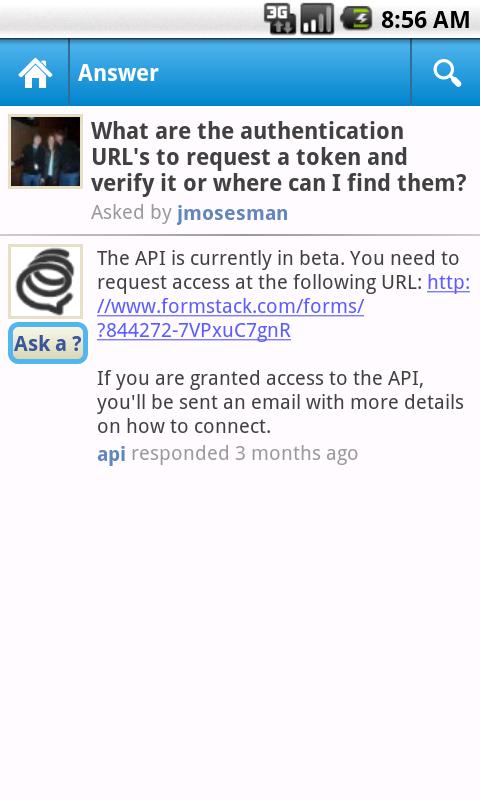Screen dimensions: 480x800
Task: Open the Formstack spiral logo avatar
Action: pyautogui.click(x=46, y=282)
